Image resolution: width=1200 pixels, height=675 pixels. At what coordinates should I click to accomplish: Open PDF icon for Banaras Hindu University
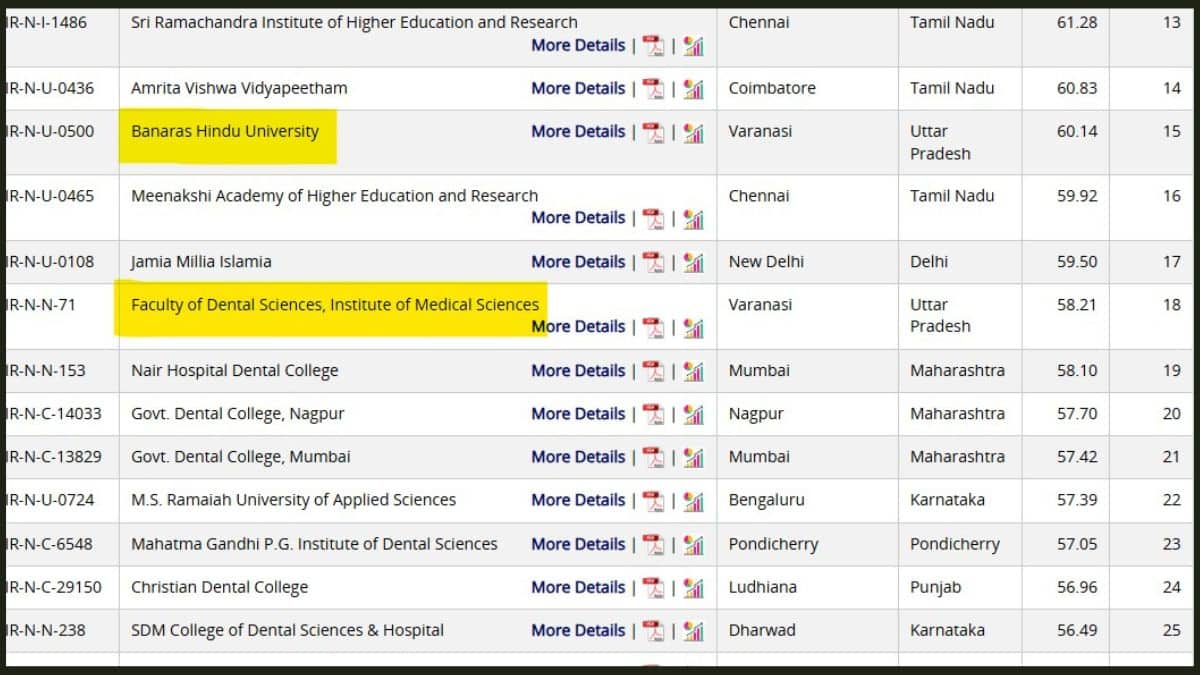(653, 132)
